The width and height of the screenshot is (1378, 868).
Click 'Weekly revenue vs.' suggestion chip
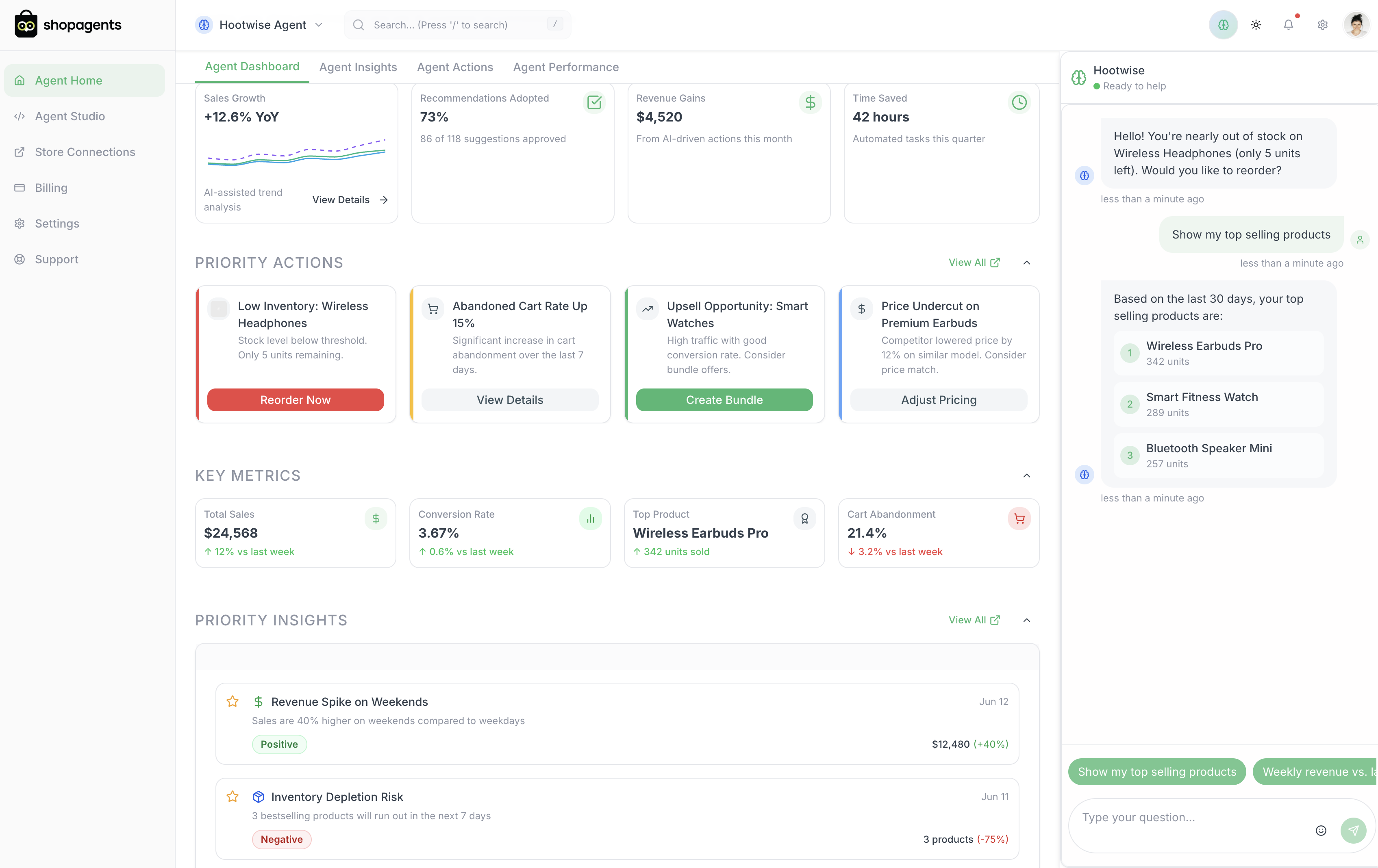point(1316,772)
